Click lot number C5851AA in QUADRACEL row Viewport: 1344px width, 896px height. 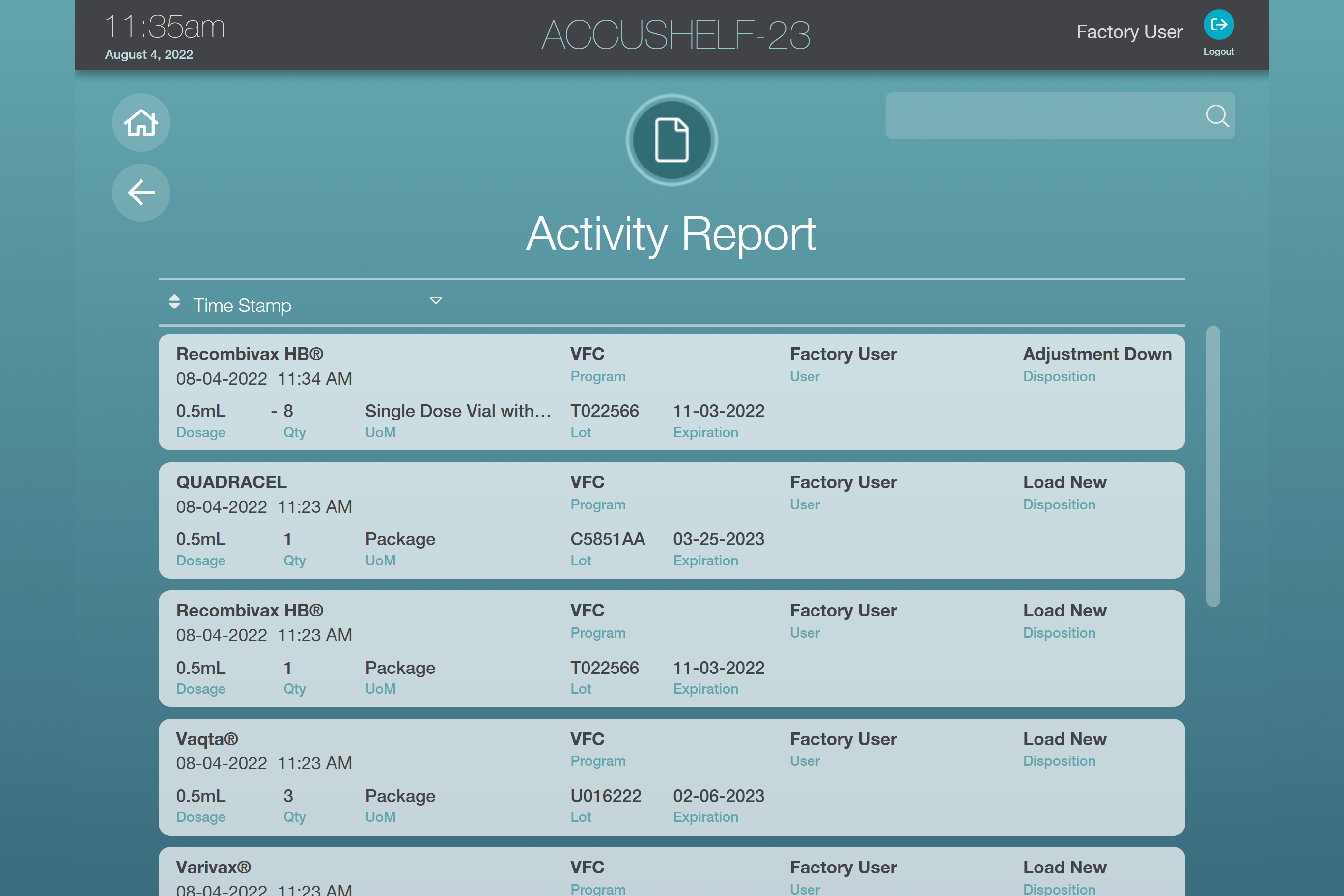point(608,539)
